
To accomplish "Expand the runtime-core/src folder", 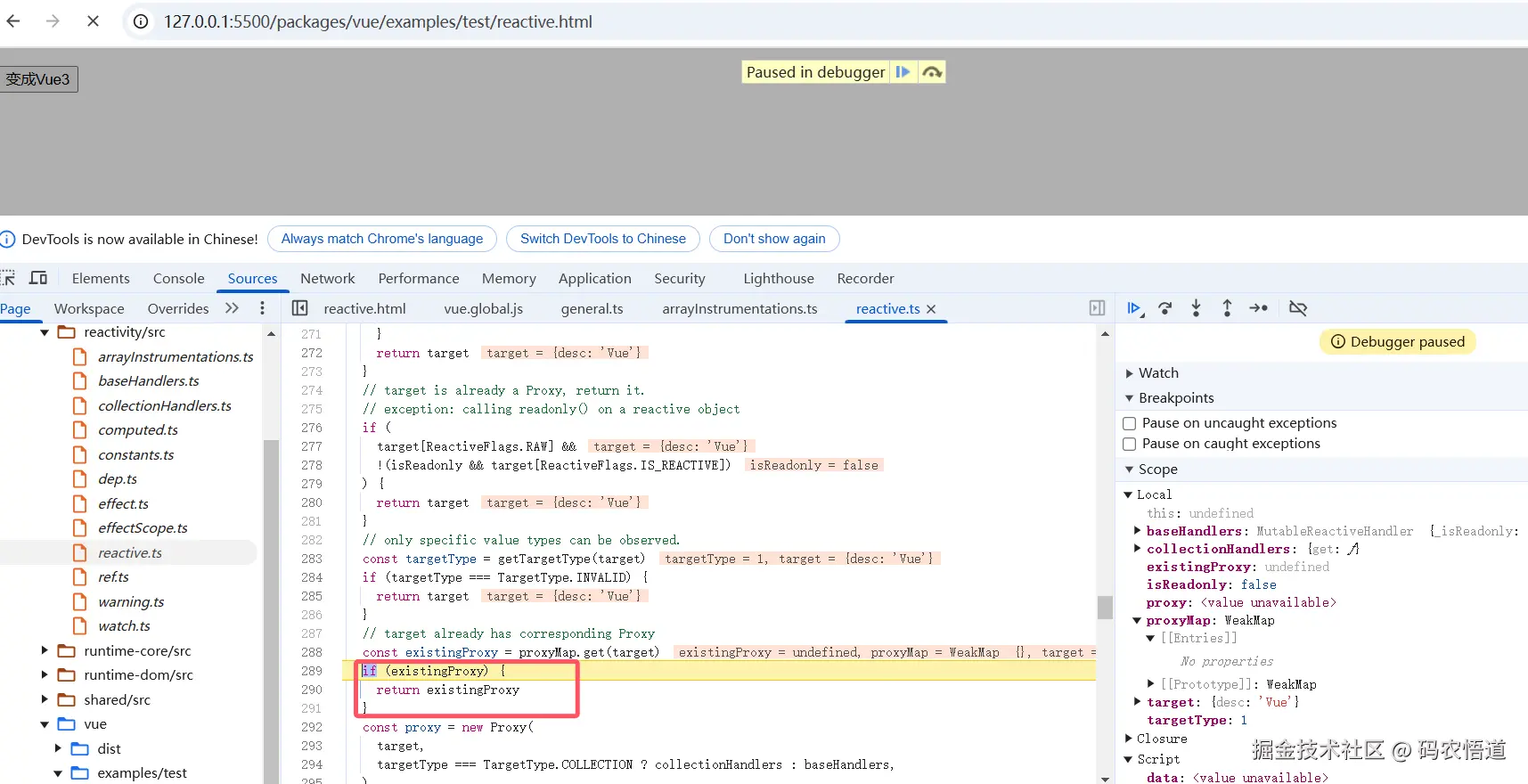I will point(45,651).
